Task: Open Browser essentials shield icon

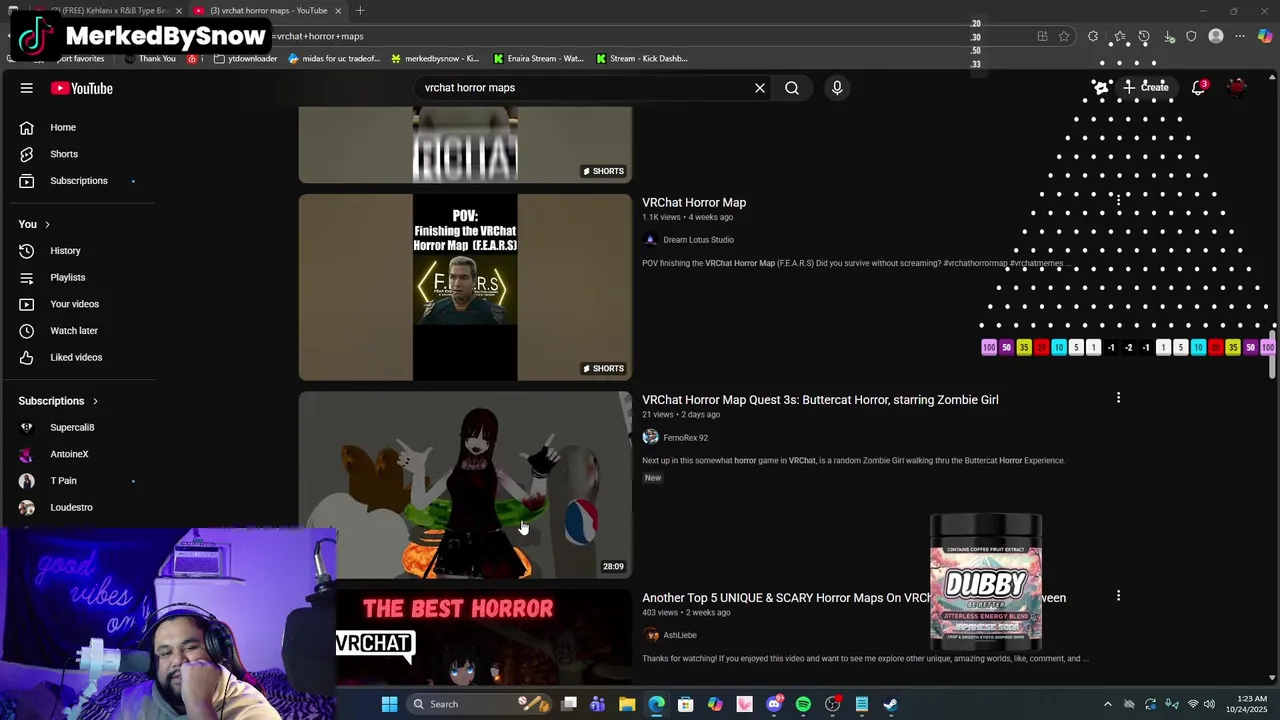Action: [x=1191, y=37]
